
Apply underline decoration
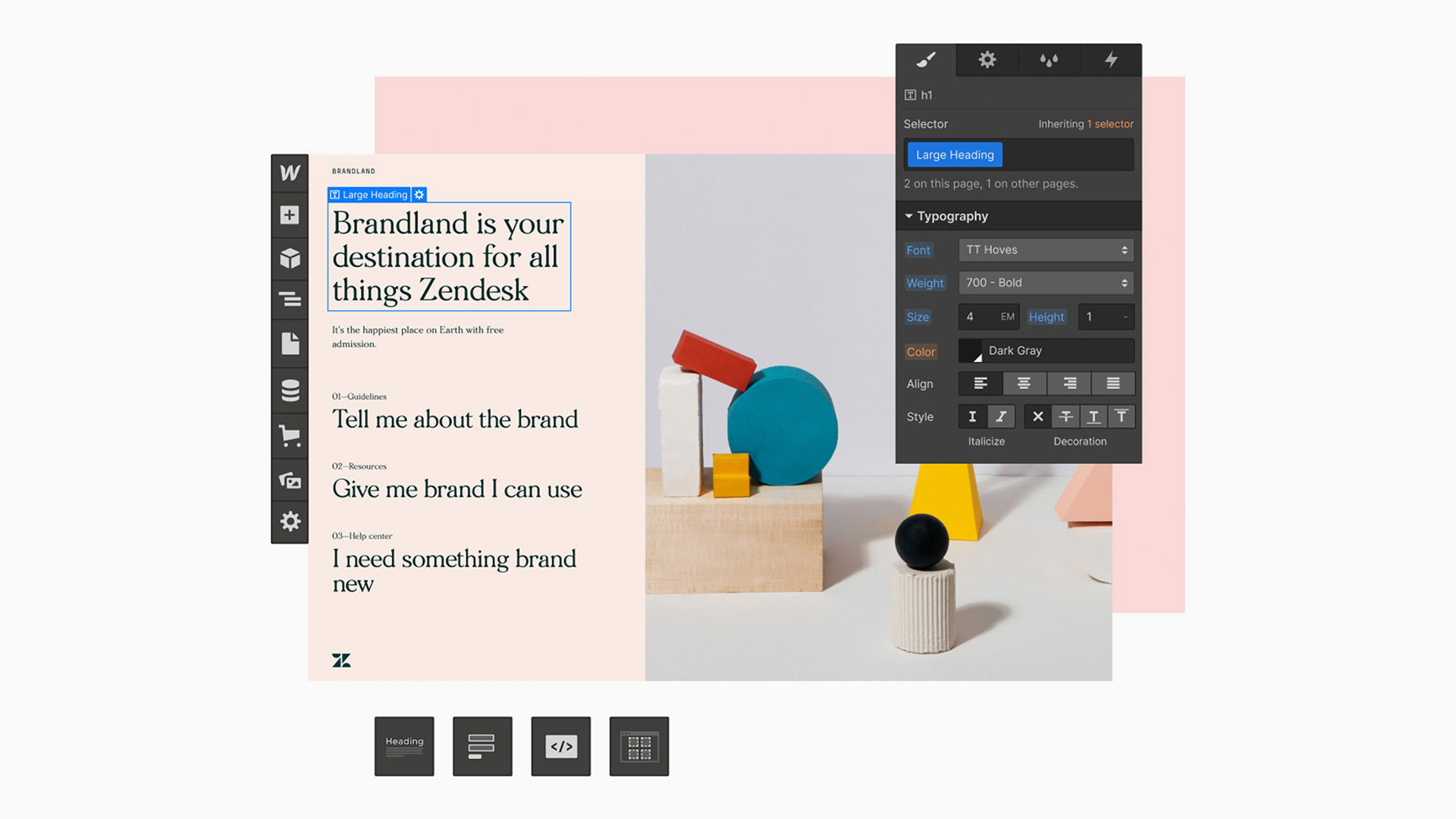(x=1094, y=416)
